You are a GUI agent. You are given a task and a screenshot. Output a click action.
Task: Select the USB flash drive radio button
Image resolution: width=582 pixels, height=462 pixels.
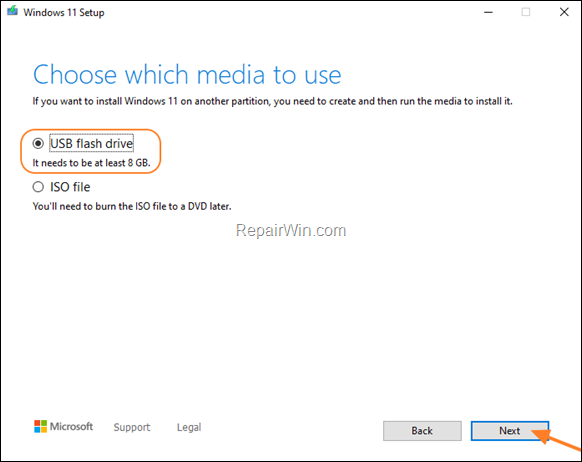[x=38, y=143]
